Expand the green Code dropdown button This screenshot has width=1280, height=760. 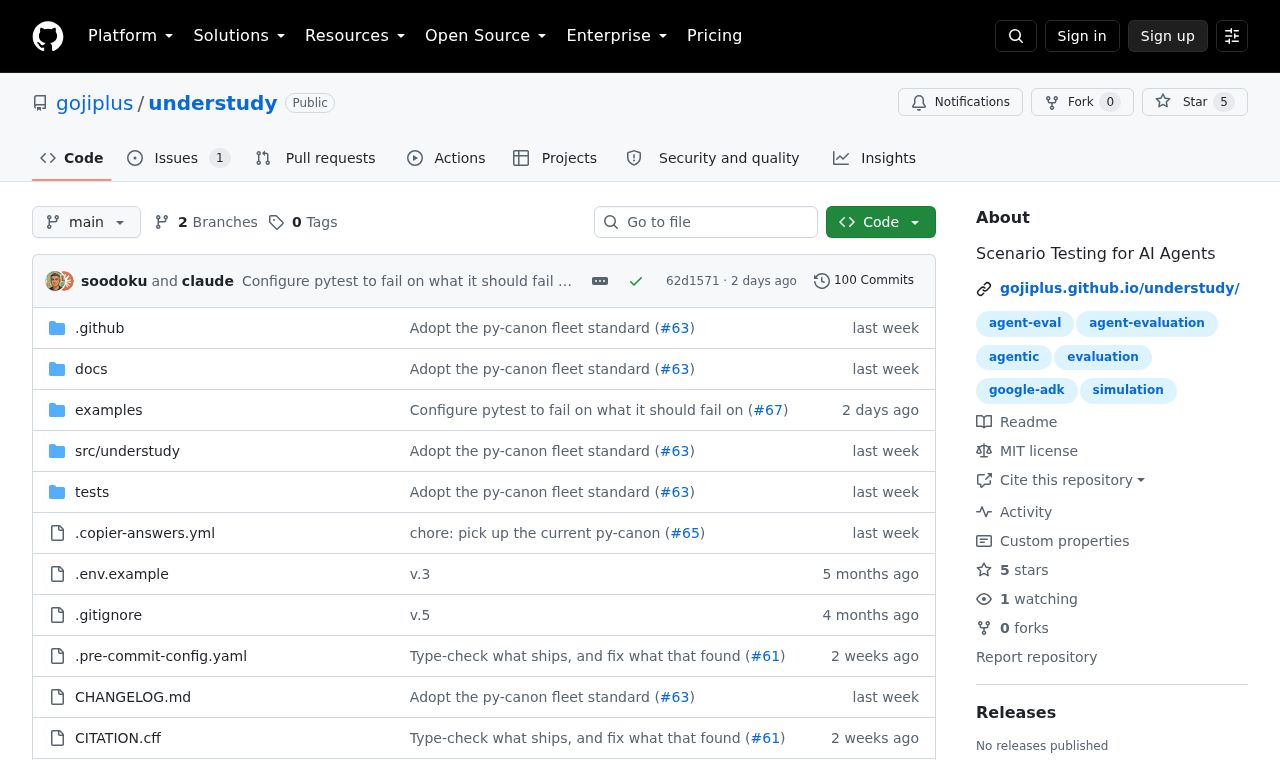[881, 222]
